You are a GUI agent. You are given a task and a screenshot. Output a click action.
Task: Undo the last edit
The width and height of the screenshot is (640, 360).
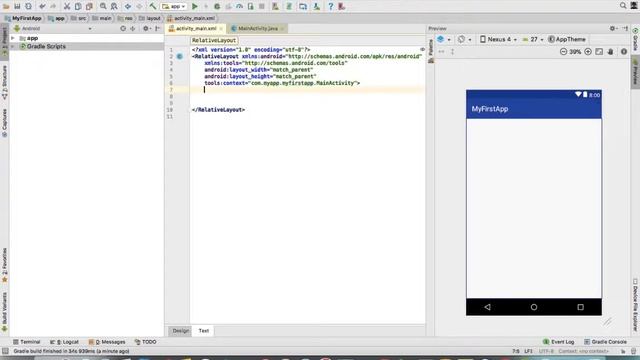click(x=42, y=6)
